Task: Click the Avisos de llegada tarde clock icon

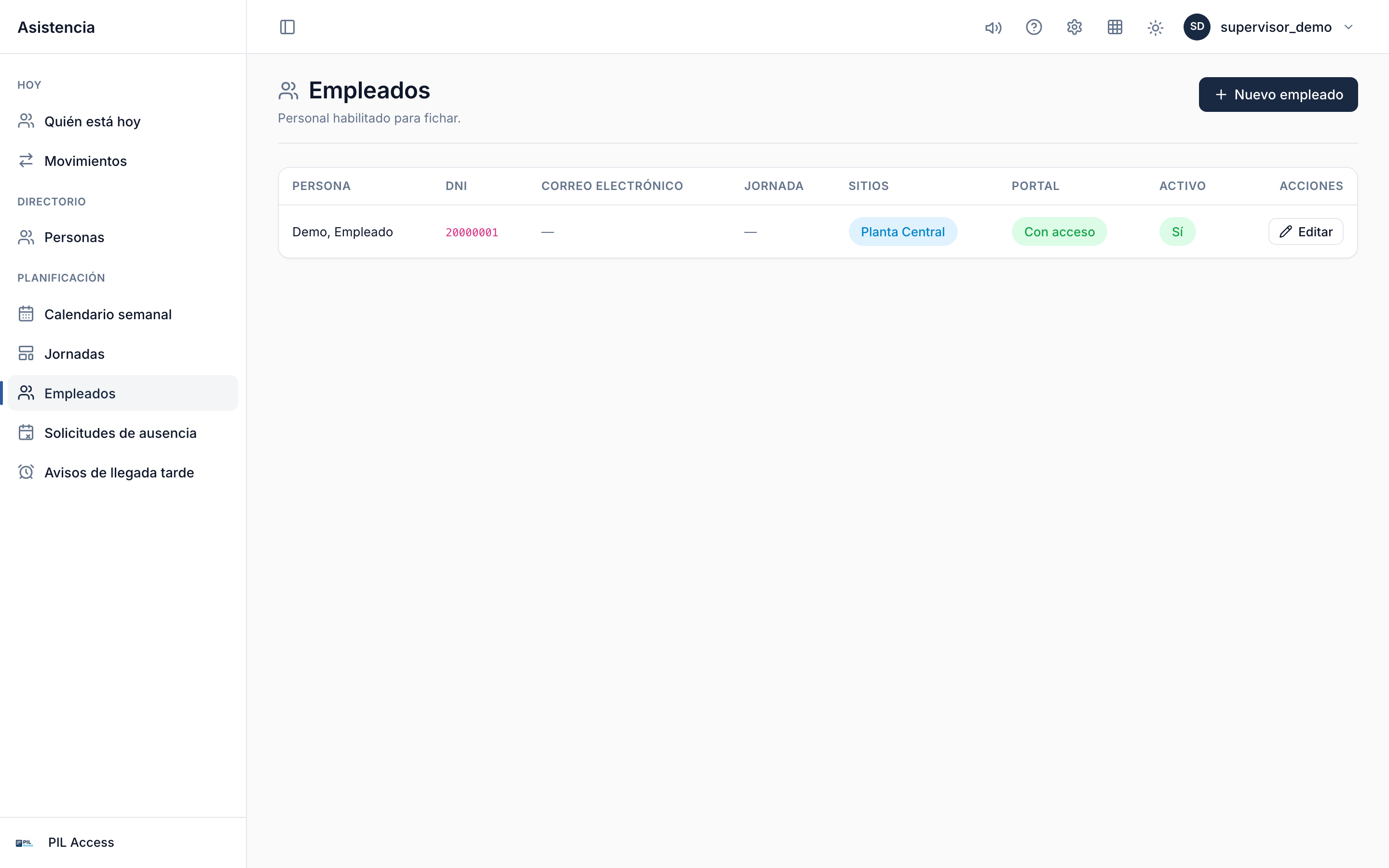Action: click(26, 473)
